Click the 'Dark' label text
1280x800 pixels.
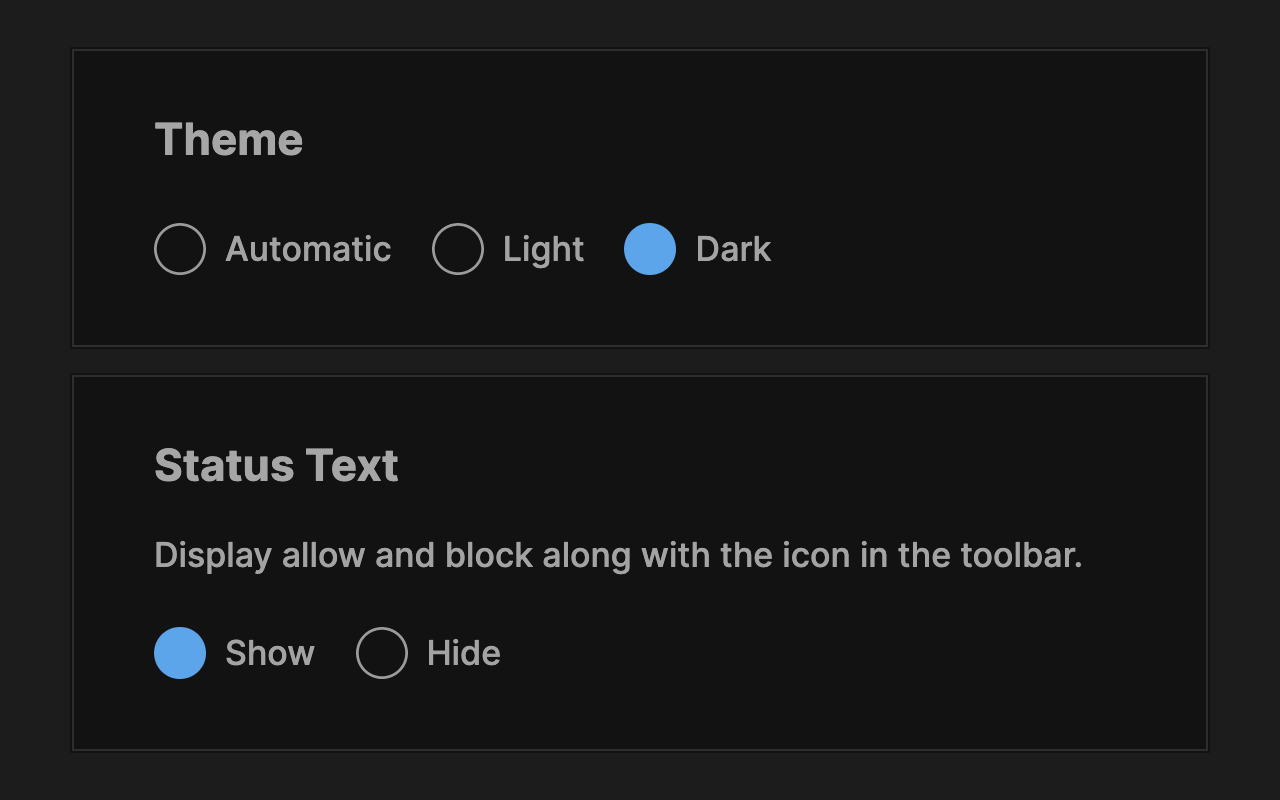(733, 249)
